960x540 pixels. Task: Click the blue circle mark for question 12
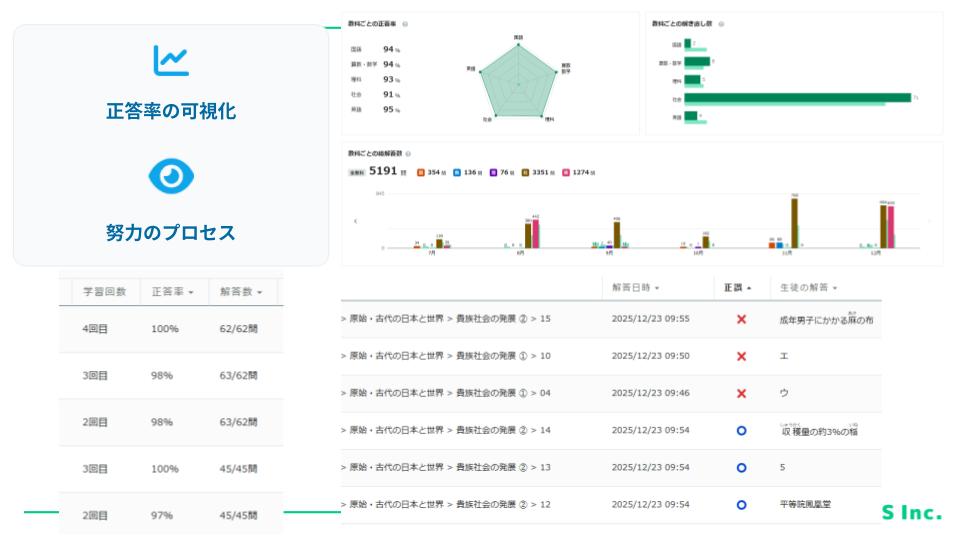click(741, 504)
